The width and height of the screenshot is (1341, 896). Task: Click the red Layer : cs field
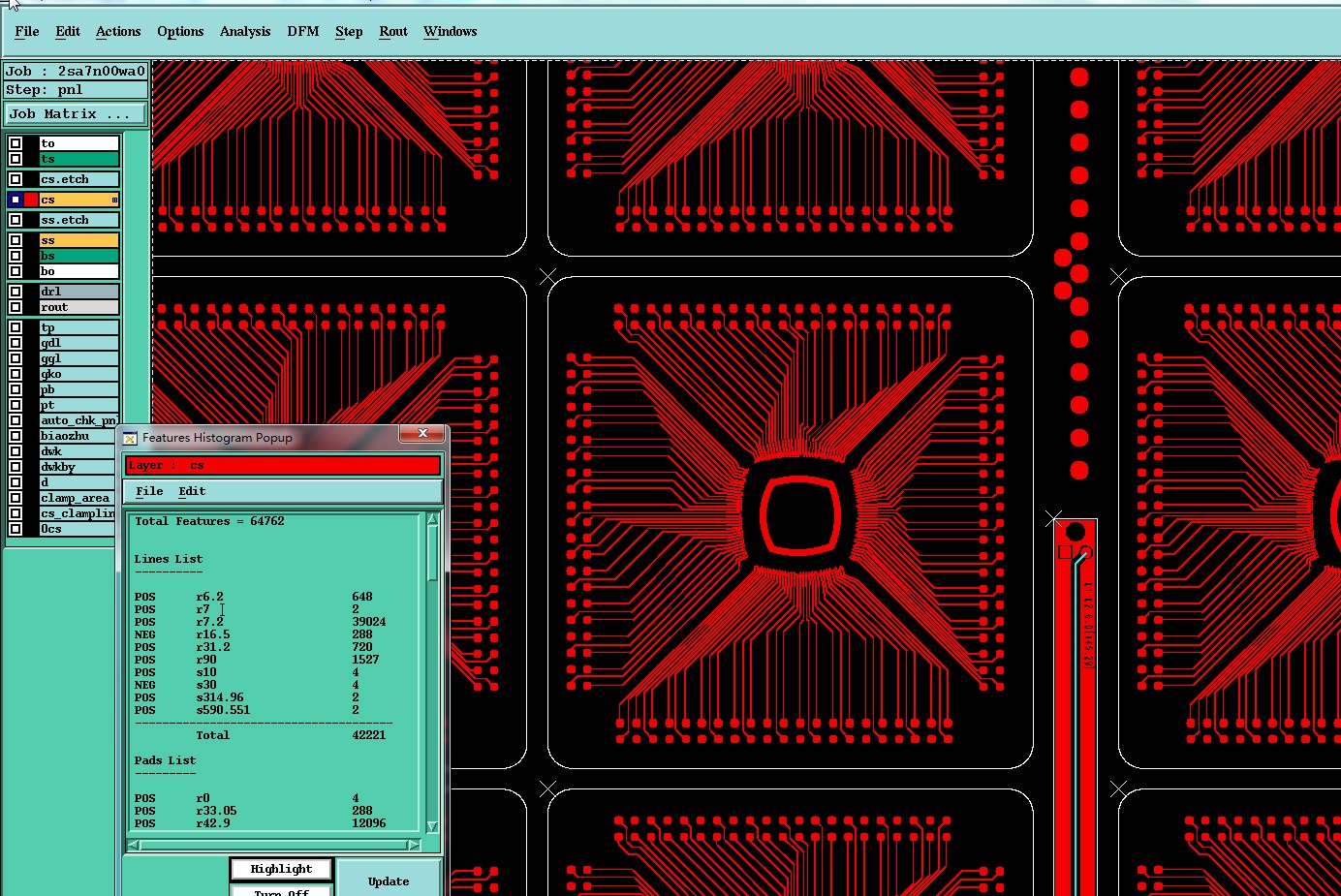click(x=283, y=465)
